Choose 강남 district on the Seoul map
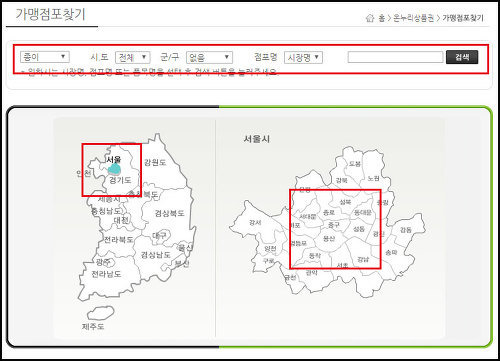The height and width of the screenshot is (361, 500). pyautogui.click(x=363, y=259)
